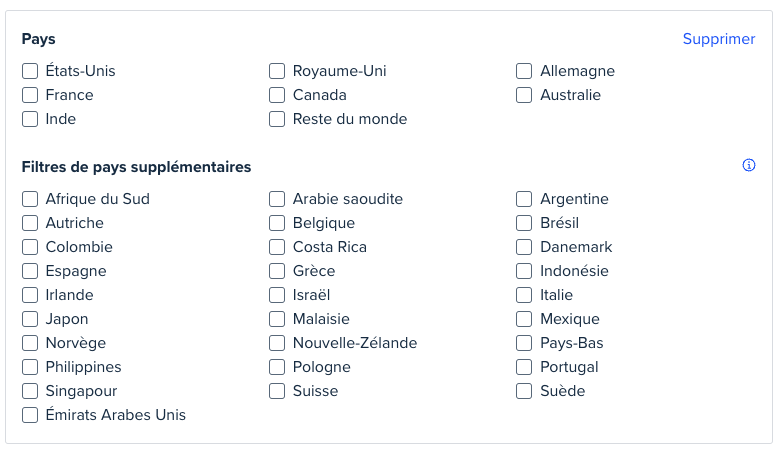The height and width of the screenshot is (454, 780).
Task: Check the Israël checkbox
Action: click(277, 295)
